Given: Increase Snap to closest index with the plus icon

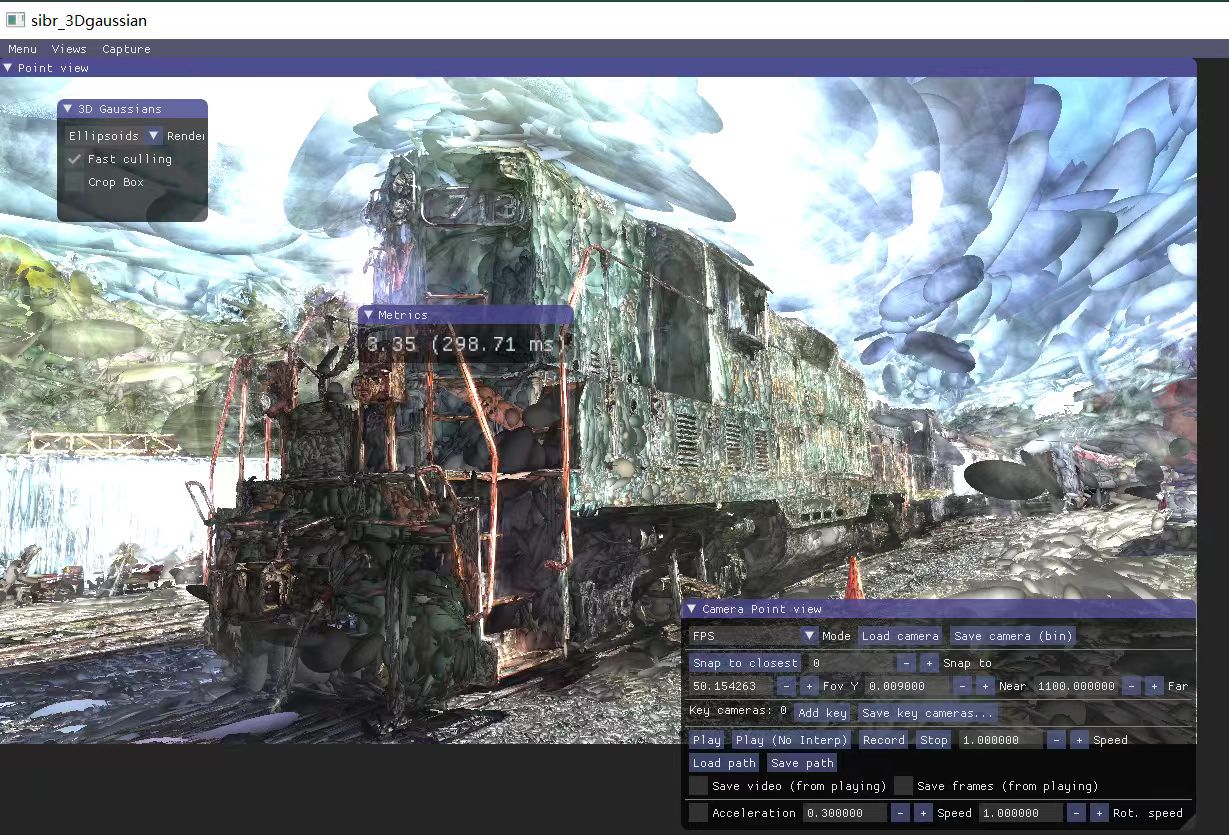Looking at the screenshot, I should [928, 662].
